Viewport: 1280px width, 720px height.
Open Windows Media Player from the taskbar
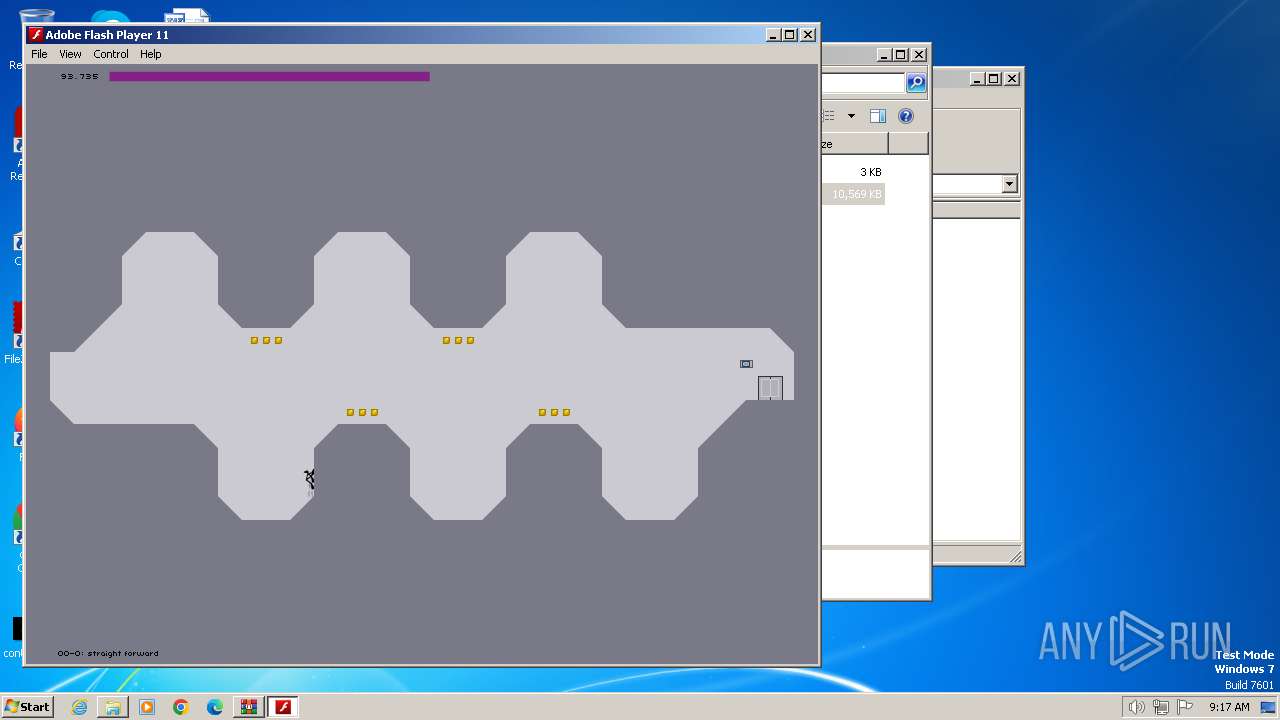(x=147, y=707)
